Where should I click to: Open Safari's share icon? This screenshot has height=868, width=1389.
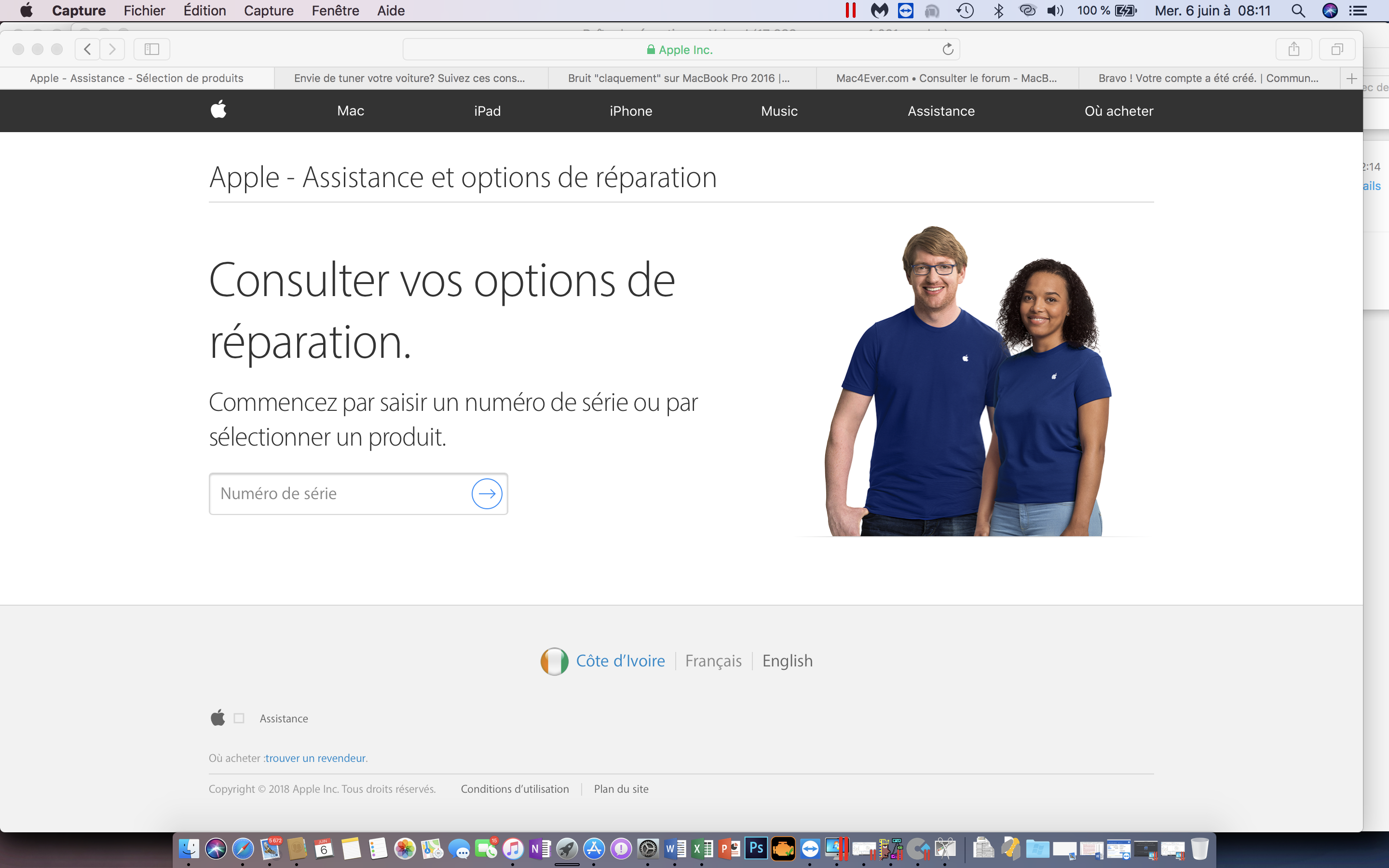pyautogui.click(x=1293, y=49)
